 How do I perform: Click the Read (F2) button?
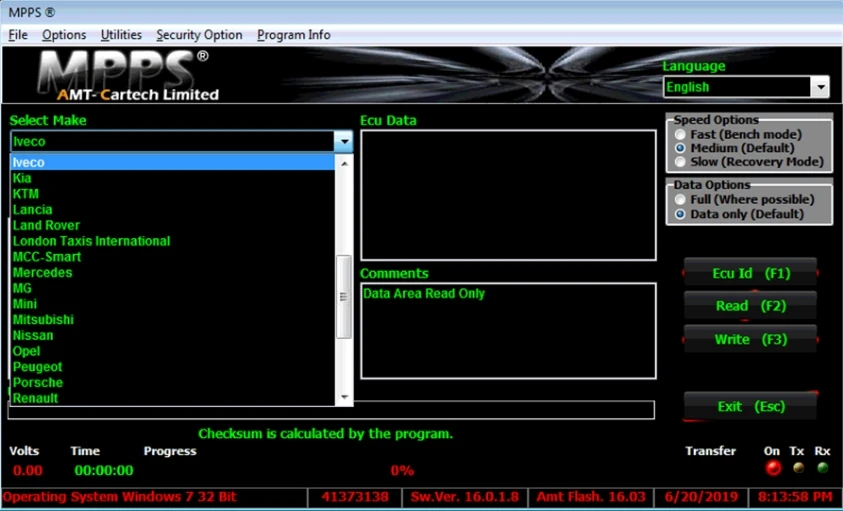pyautogui.click(x=751, y=306)
